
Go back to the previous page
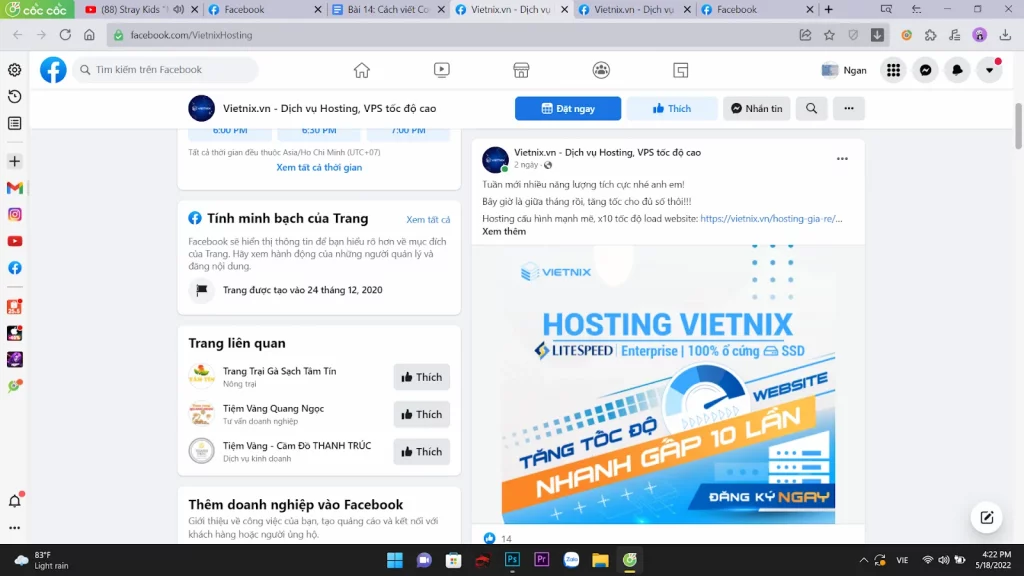(x=18, y=35)
